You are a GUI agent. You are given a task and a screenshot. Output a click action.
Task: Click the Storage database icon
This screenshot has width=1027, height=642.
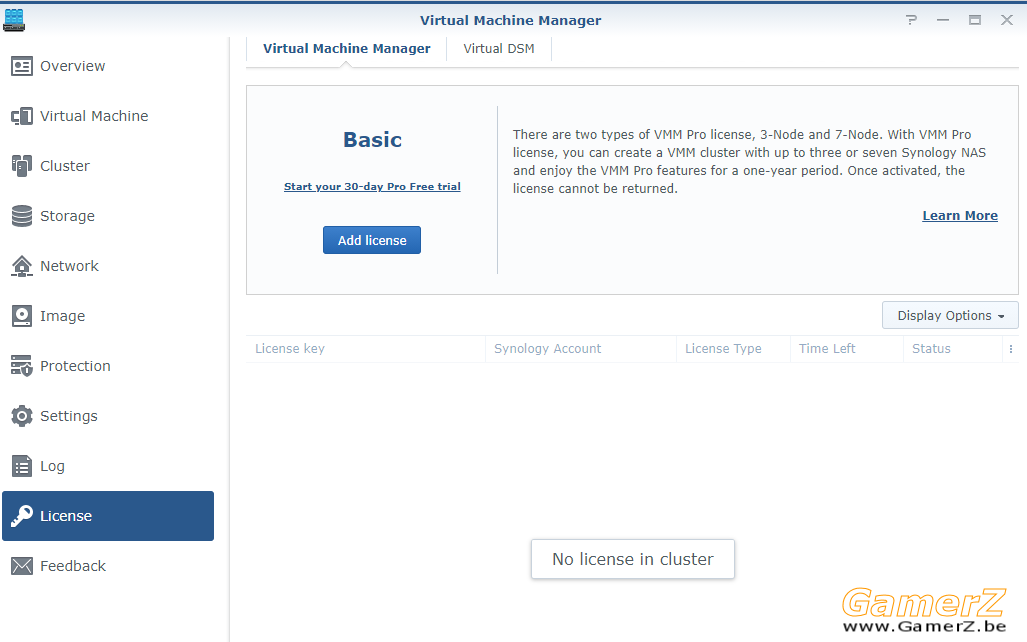point(22,216)
